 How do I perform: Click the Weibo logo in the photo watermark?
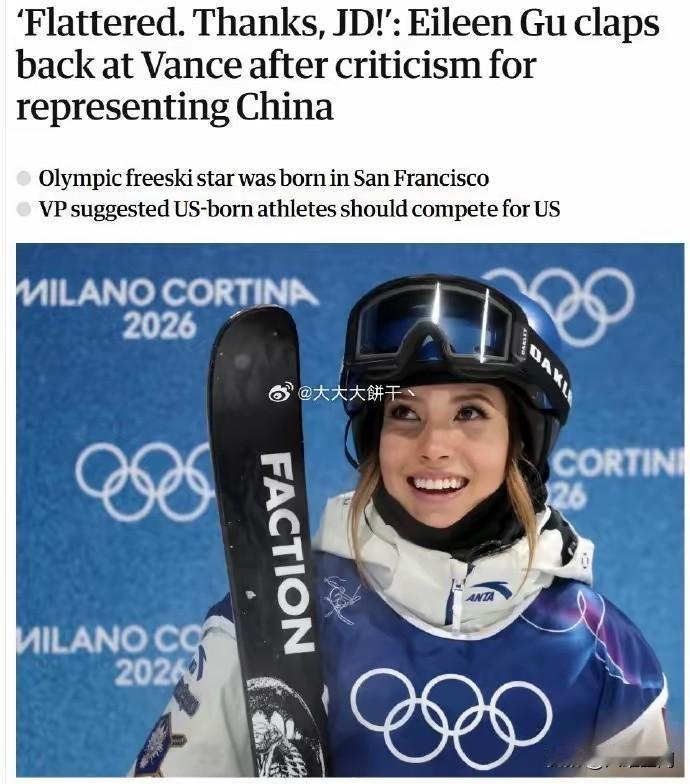[282, 394]
